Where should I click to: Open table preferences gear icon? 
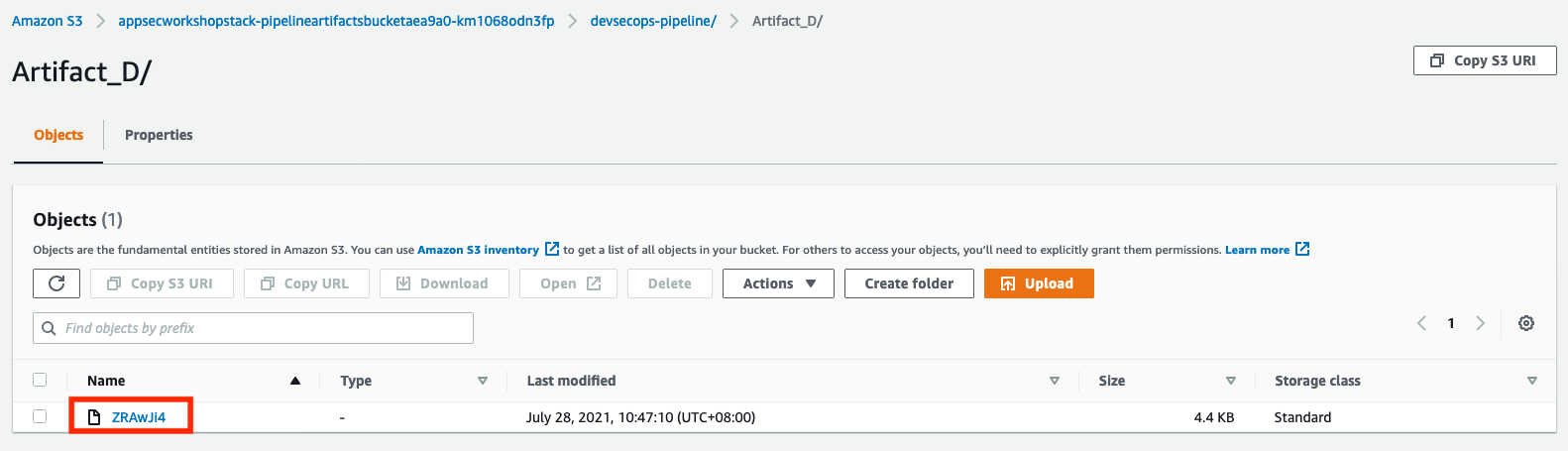tap(1526, 323)
